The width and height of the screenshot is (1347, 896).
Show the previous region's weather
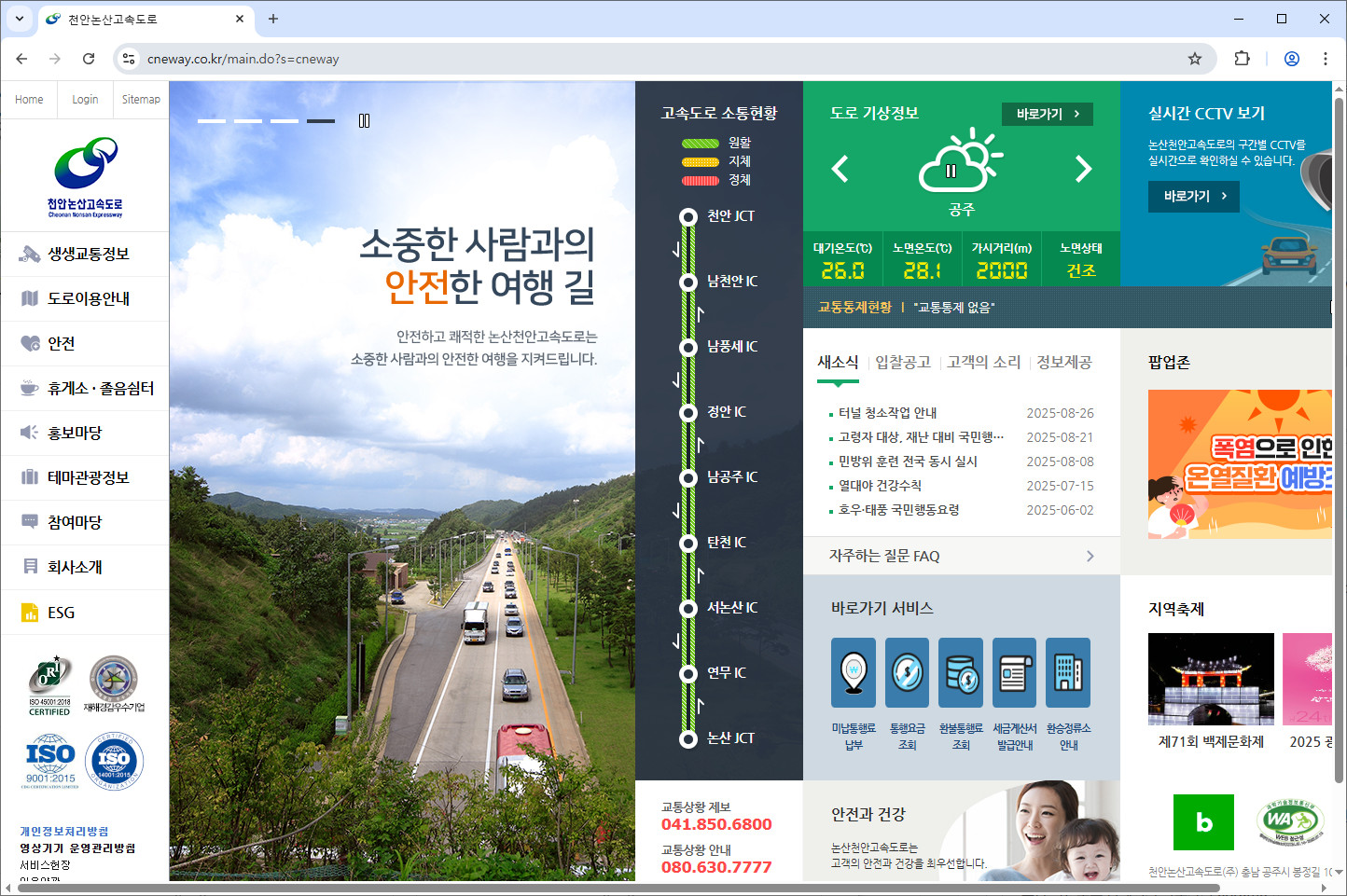(x=840, y=170)
